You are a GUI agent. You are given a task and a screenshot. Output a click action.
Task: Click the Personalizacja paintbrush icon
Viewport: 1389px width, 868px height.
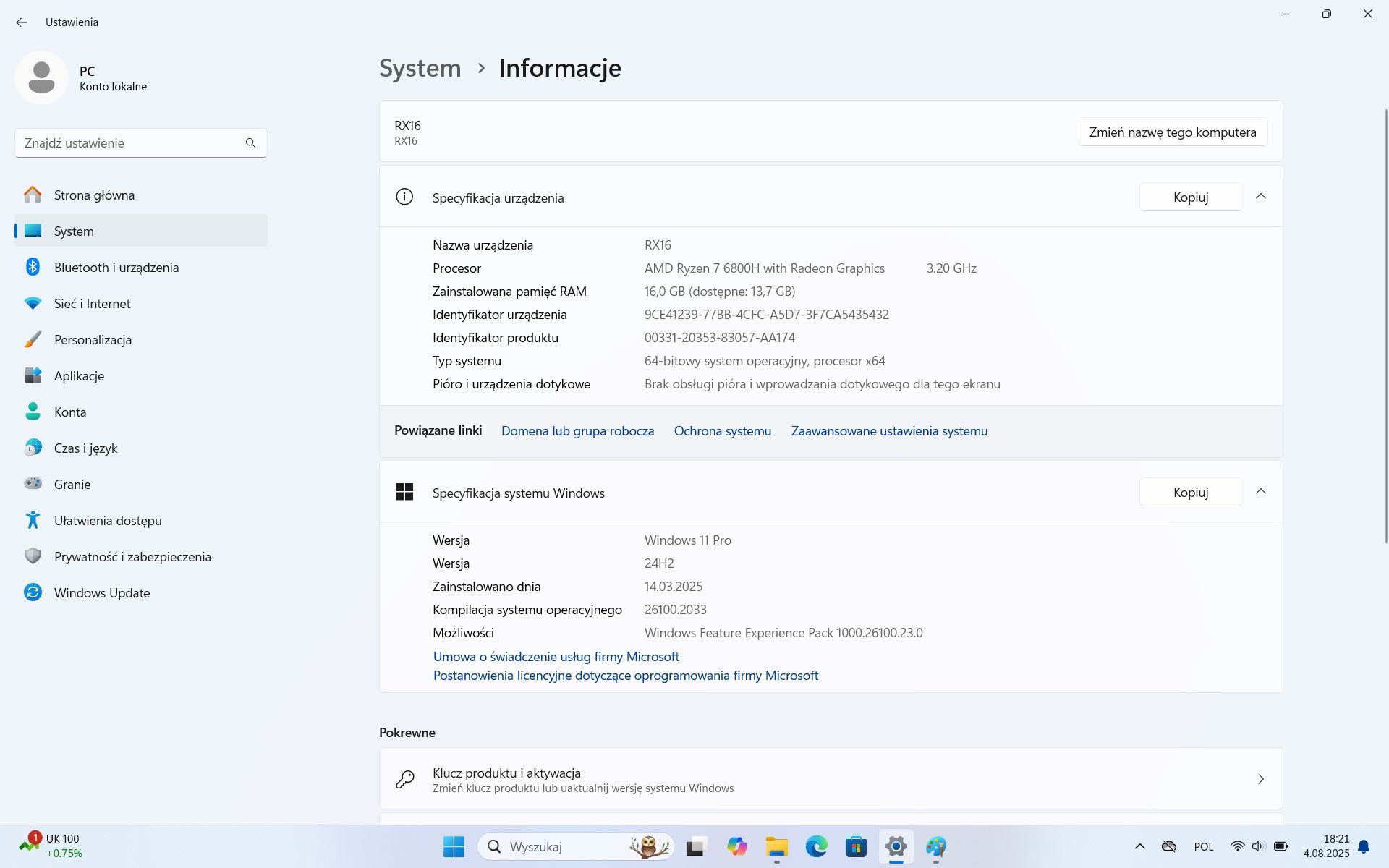33,339
